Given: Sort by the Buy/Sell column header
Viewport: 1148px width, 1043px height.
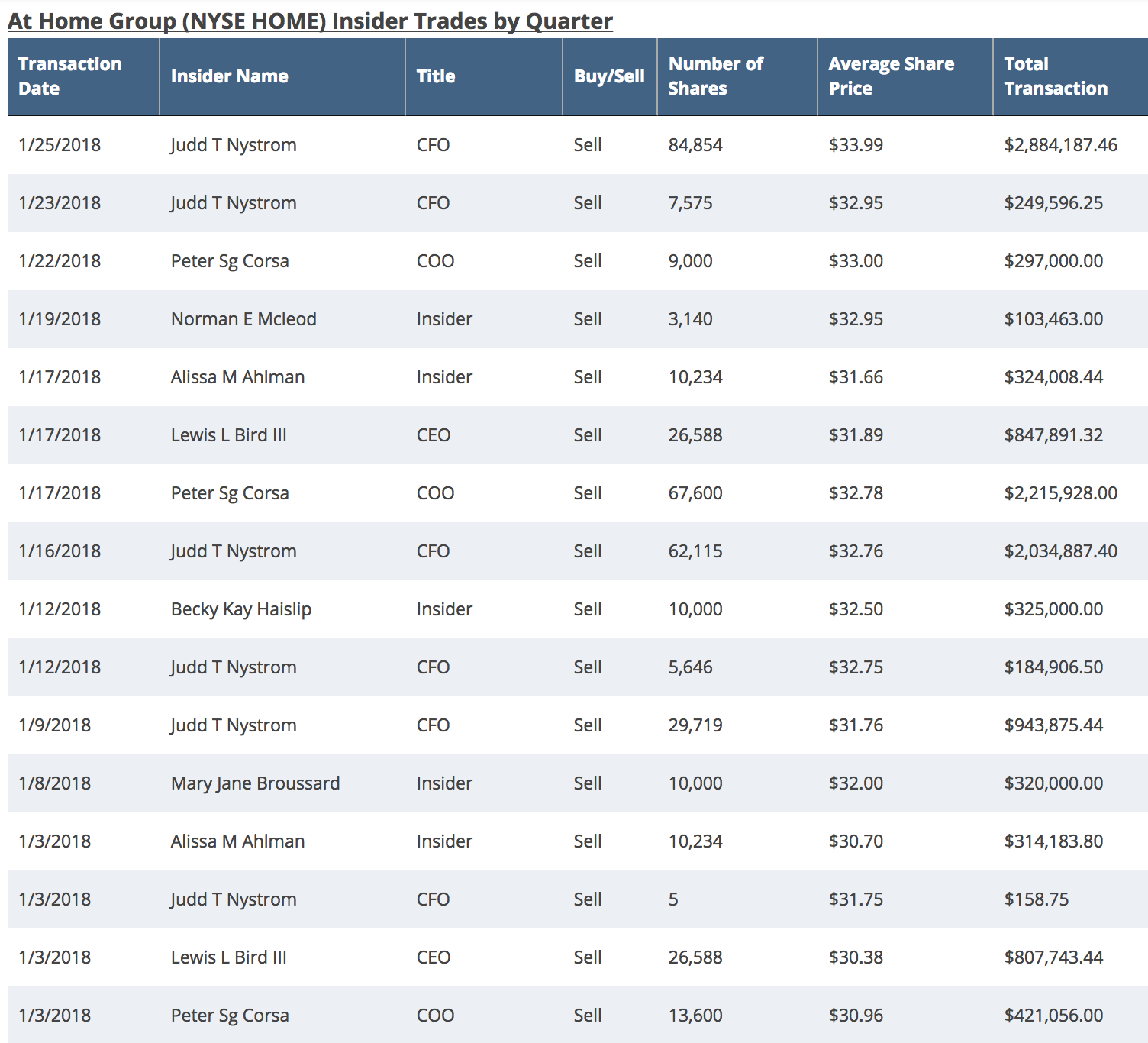Looking at the screenshot, I should [x=610, y=76].
